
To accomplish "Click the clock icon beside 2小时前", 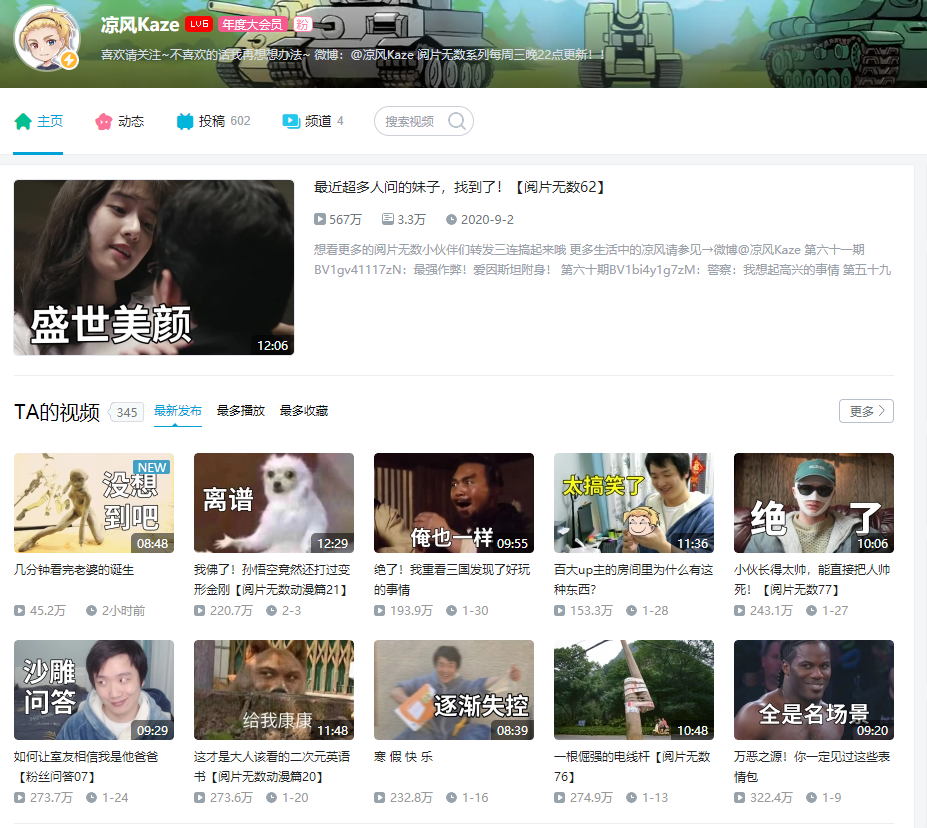I will point(92,611).
